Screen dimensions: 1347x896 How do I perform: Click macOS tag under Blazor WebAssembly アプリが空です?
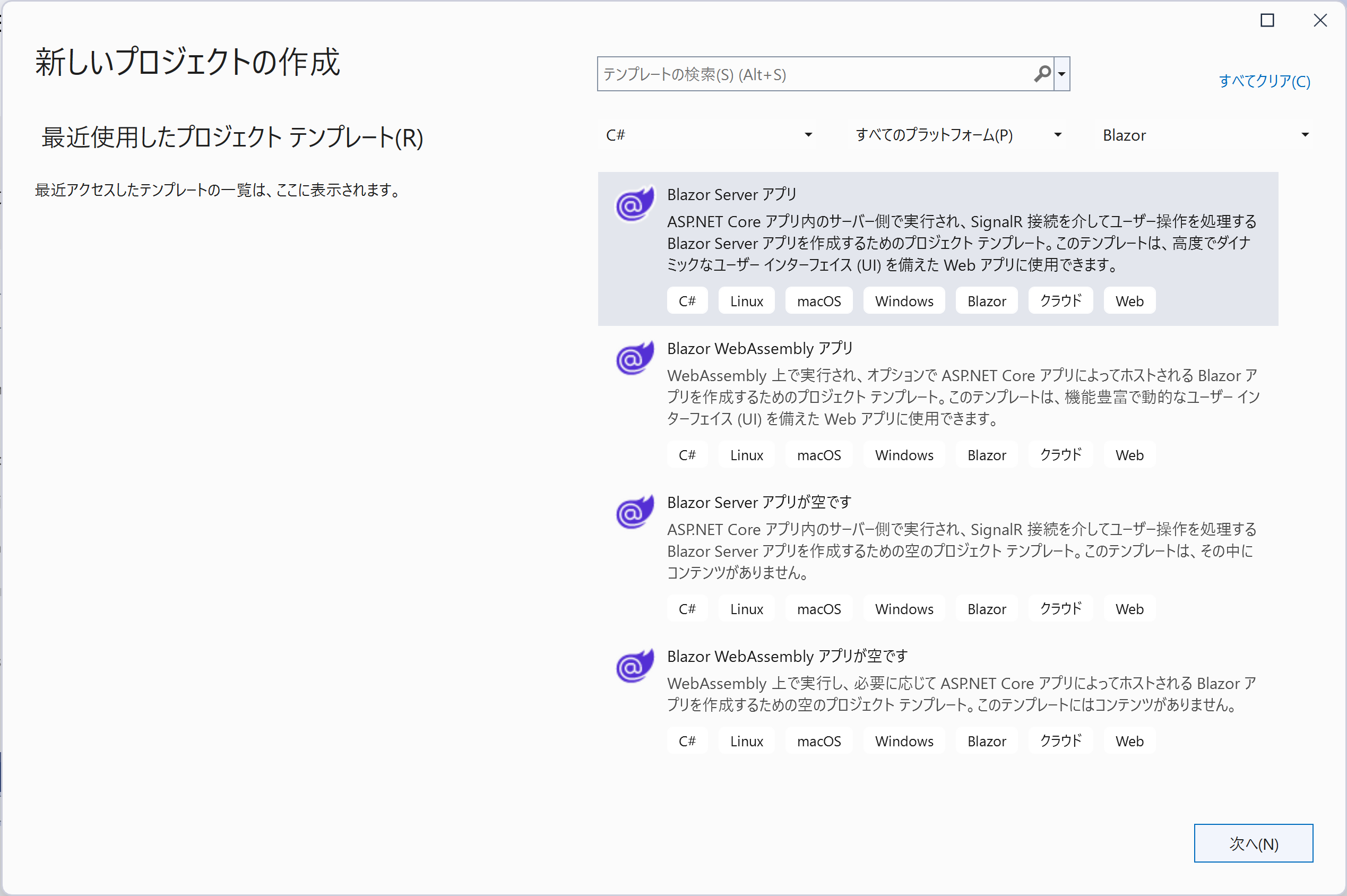[819, 740]
